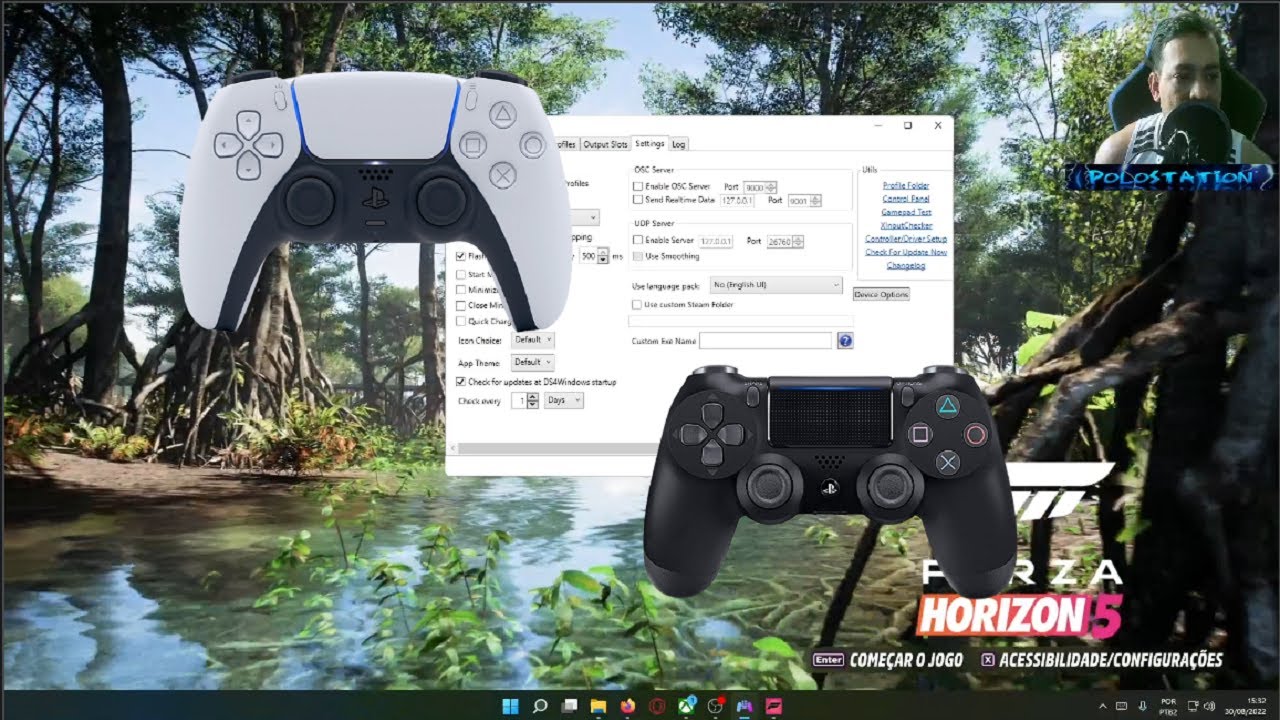Open Controller/Driver Setup link

pos(906,239)
